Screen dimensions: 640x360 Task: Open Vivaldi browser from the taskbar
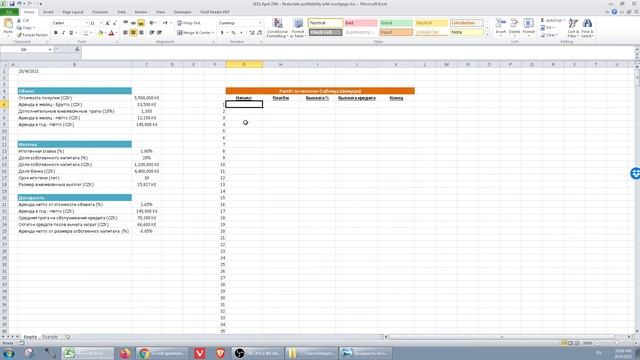(x=200, y=353)
